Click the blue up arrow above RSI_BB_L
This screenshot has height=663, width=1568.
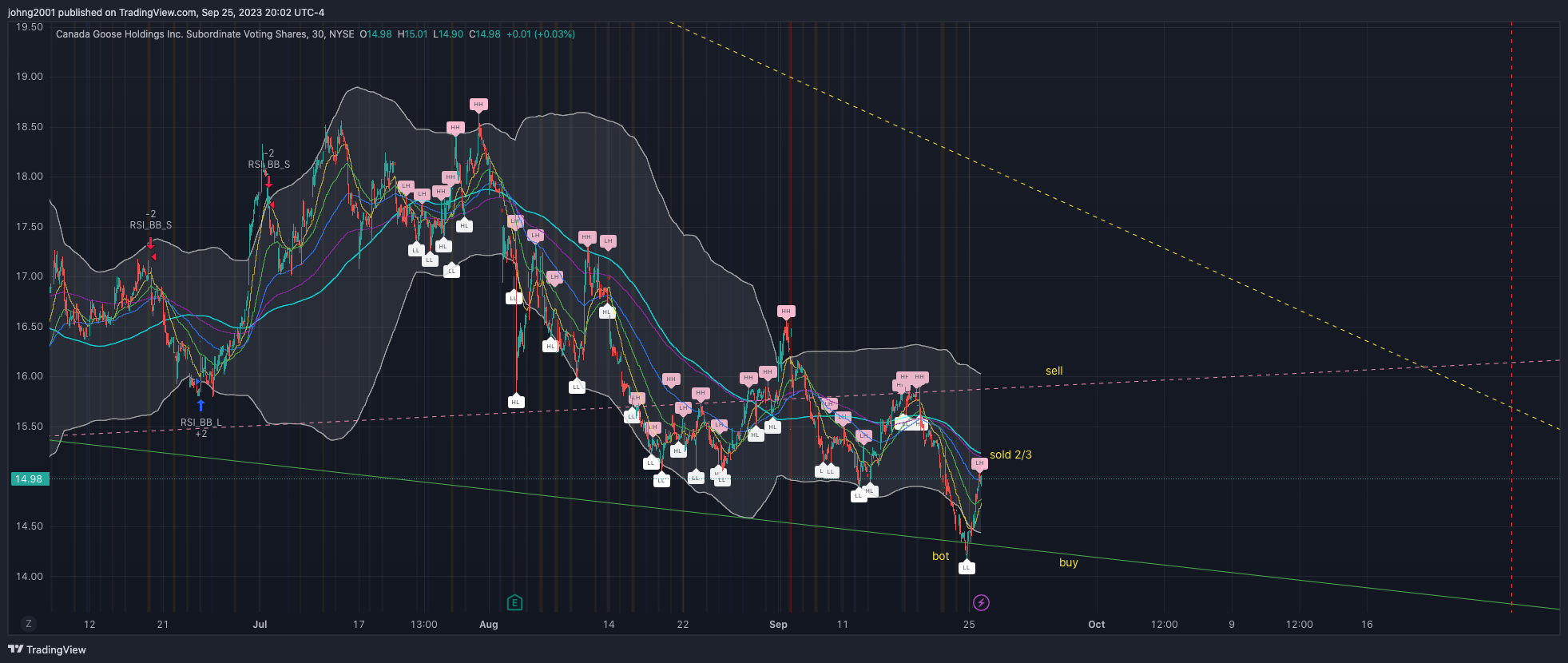tap(200, 406)
